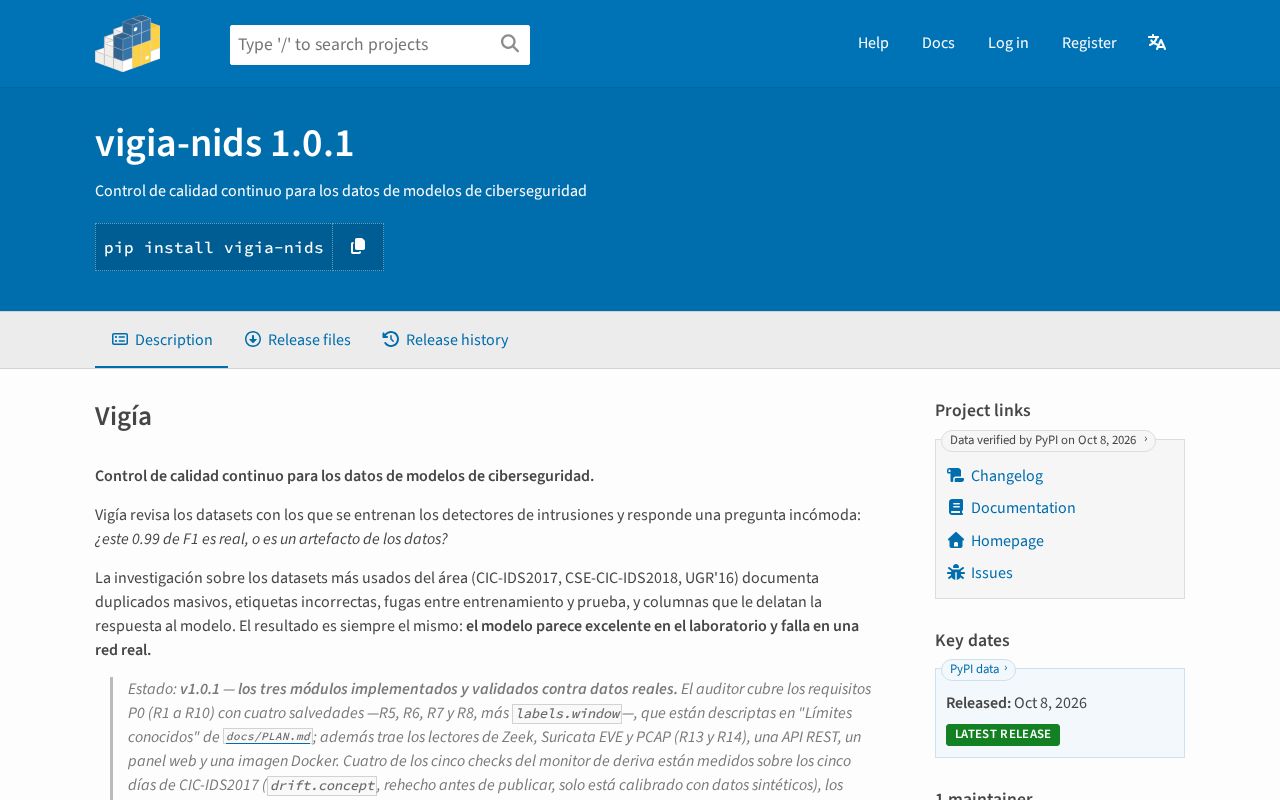
Task: Click the Release files download icon
Action: (x=253, y=340)
